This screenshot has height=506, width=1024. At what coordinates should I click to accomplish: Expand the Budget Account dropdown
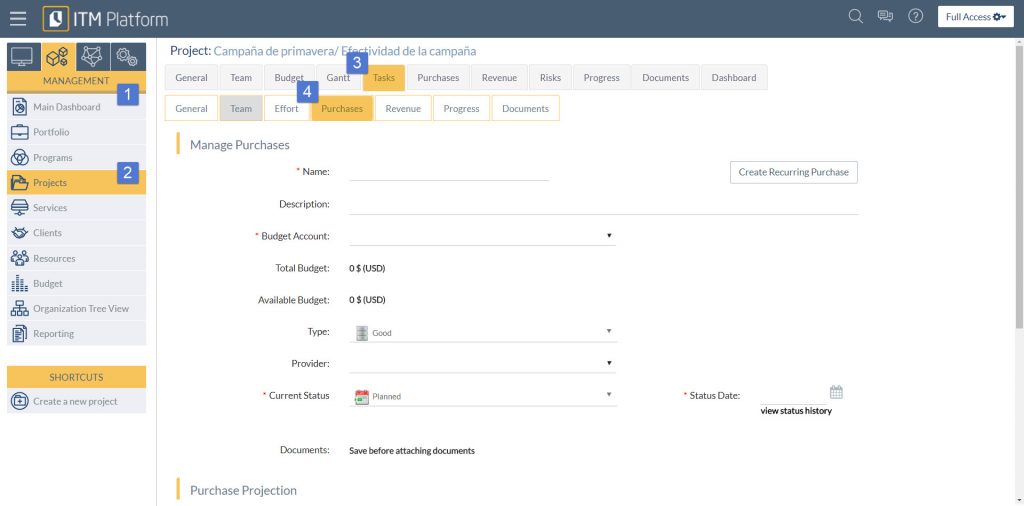coord(482,236)
